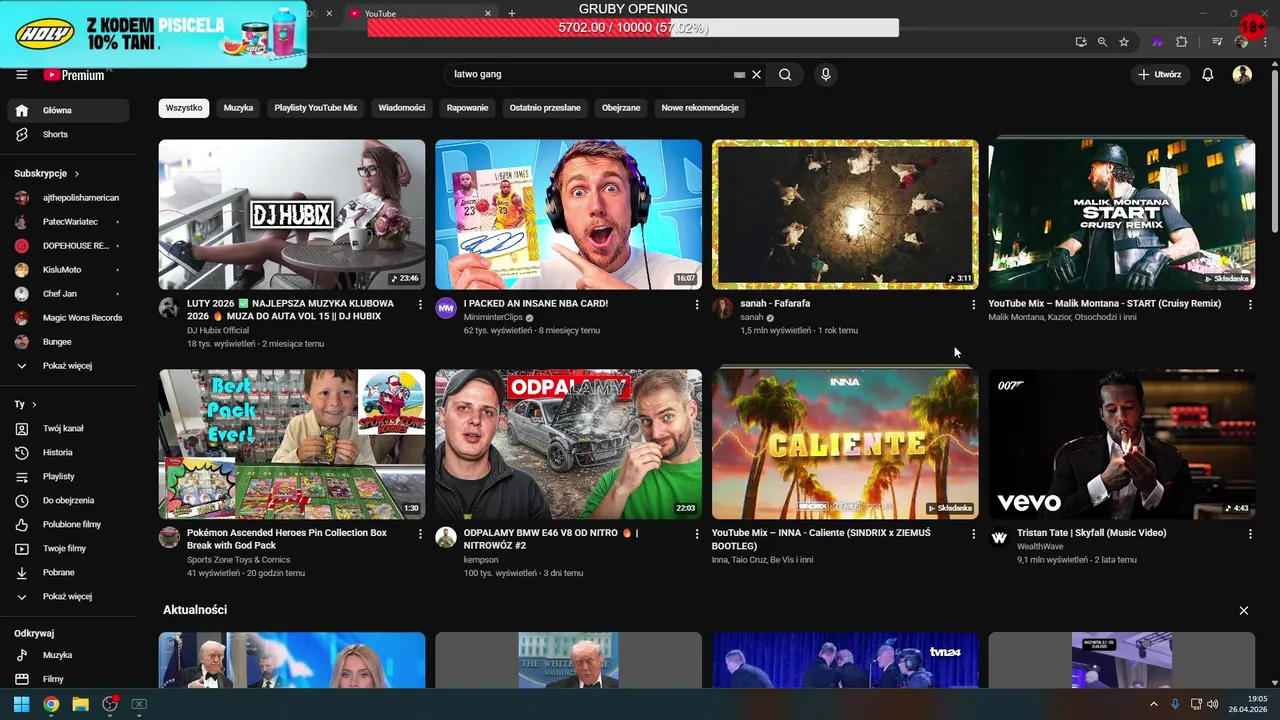The image size is (1280, 720).
Task: Open Do obejrzenia watch later
Action: pos(68,501)
